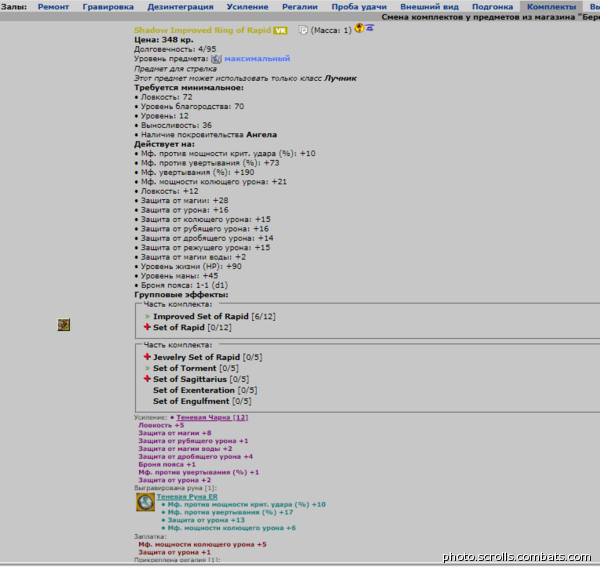
Task: Select Set of Exenteration [0/5]
Action: tap(205, 390)
